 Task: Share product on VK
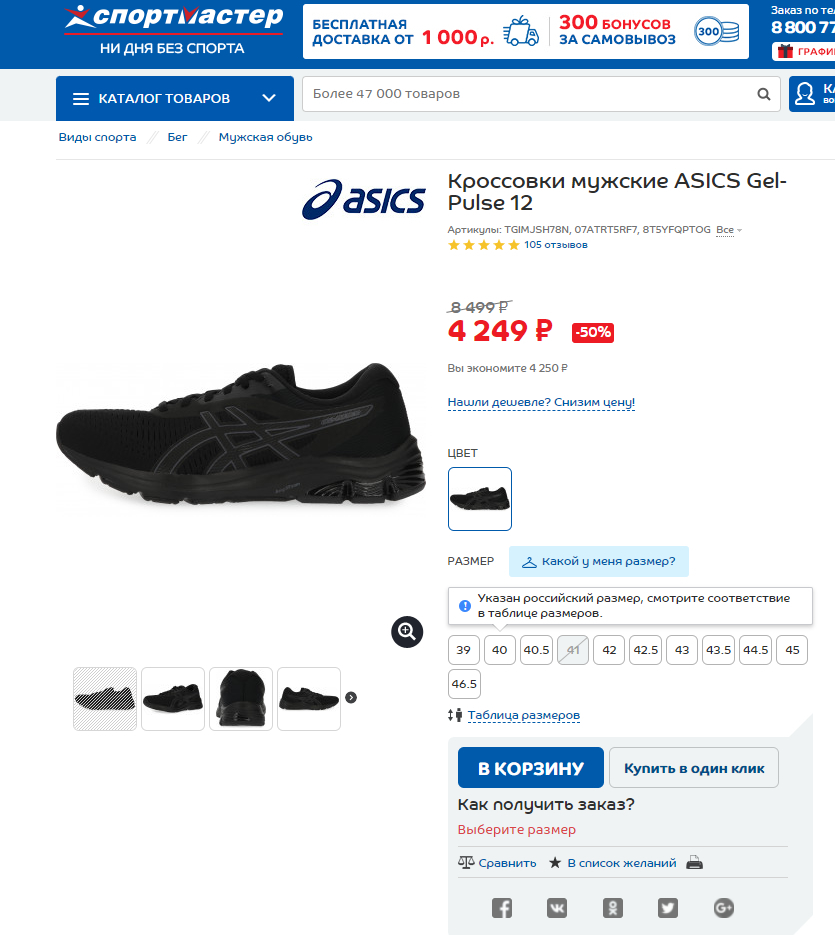pyautogui.click(x=557, y=908)
